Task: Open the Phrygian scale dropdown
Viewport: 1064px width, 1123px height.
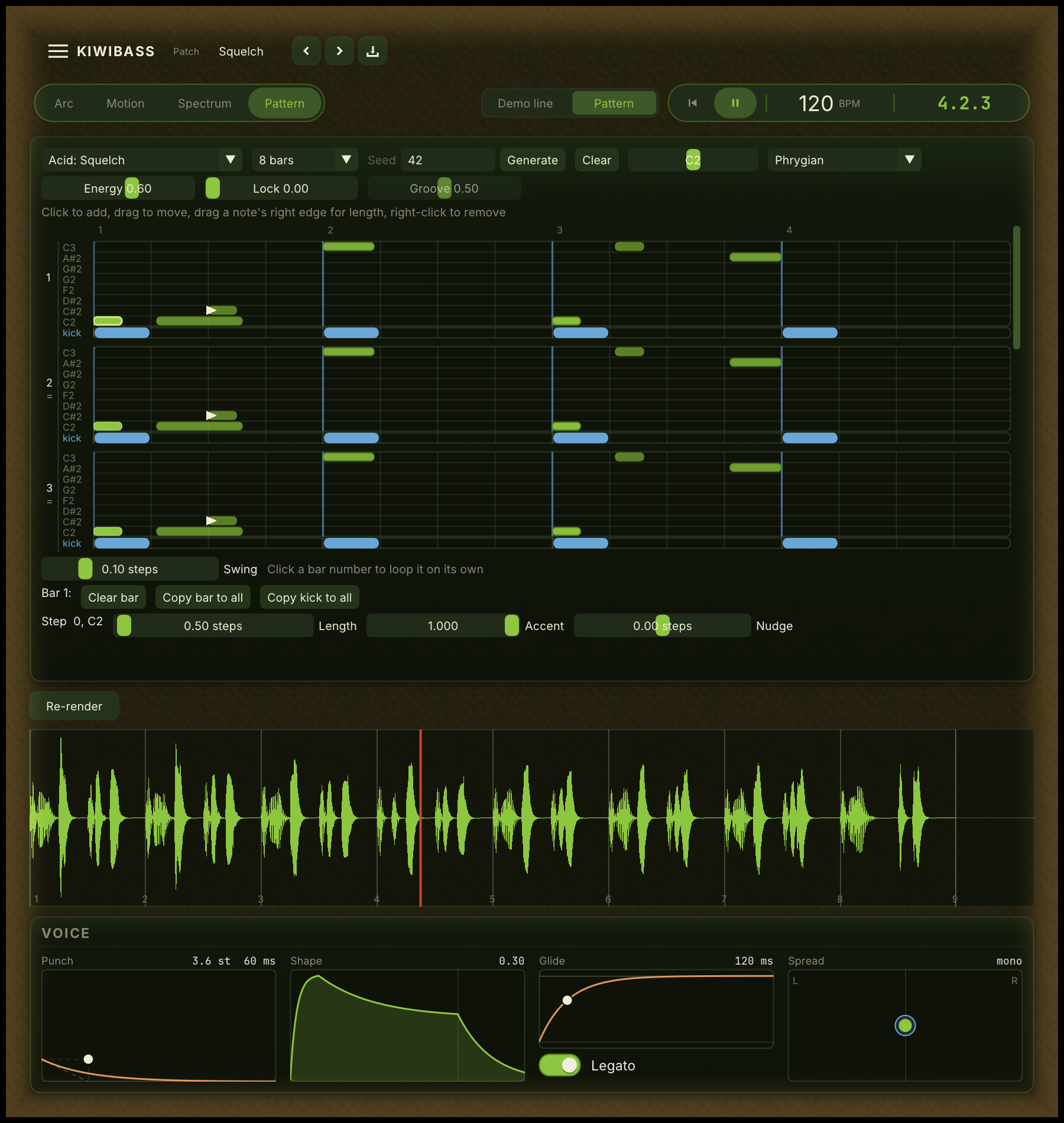Action: [x=844, y=160]
